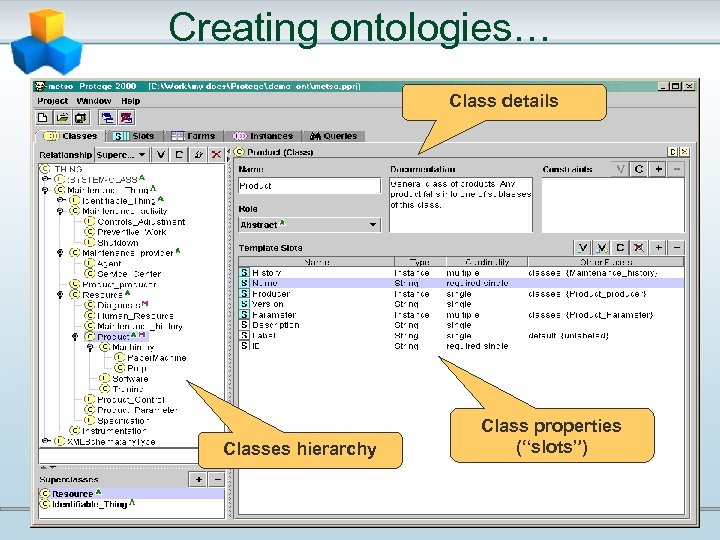Collapse the Machinery tree node

[x=91, y=347]
